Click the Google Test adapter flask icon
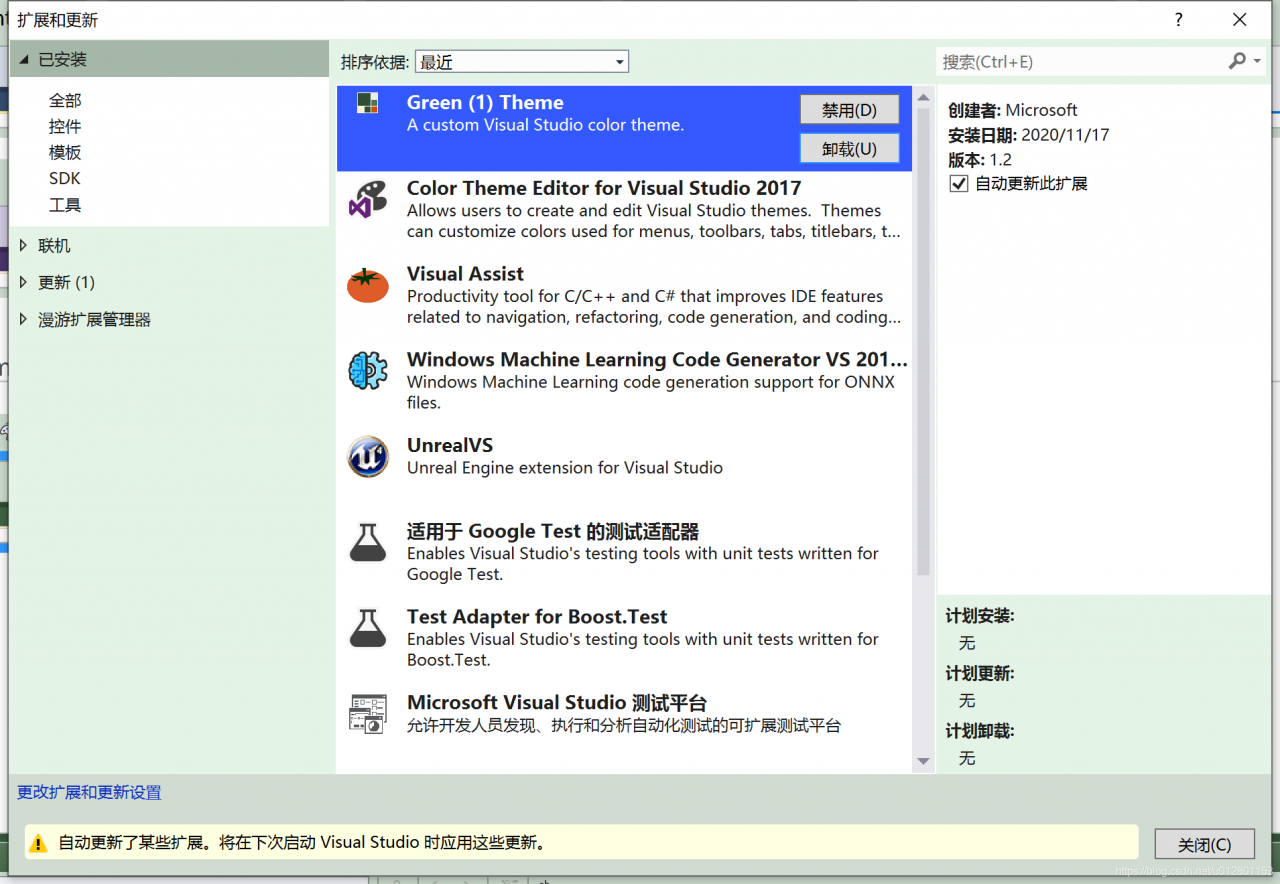 pyautogui.click(x=368, y=542)
